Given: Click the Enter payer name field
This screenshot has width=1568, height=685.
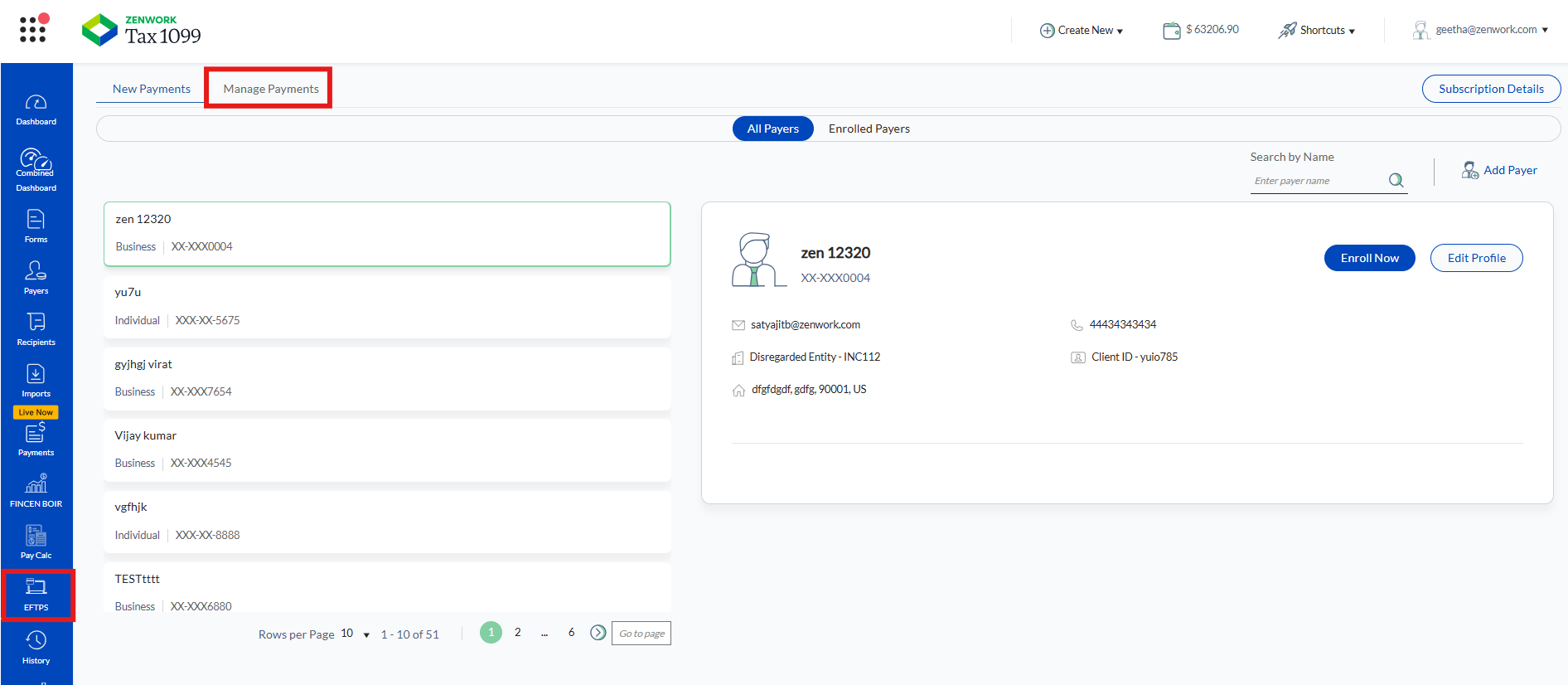Looking at the screenshot, I should pyautogui.click(x=1318, y=181).
